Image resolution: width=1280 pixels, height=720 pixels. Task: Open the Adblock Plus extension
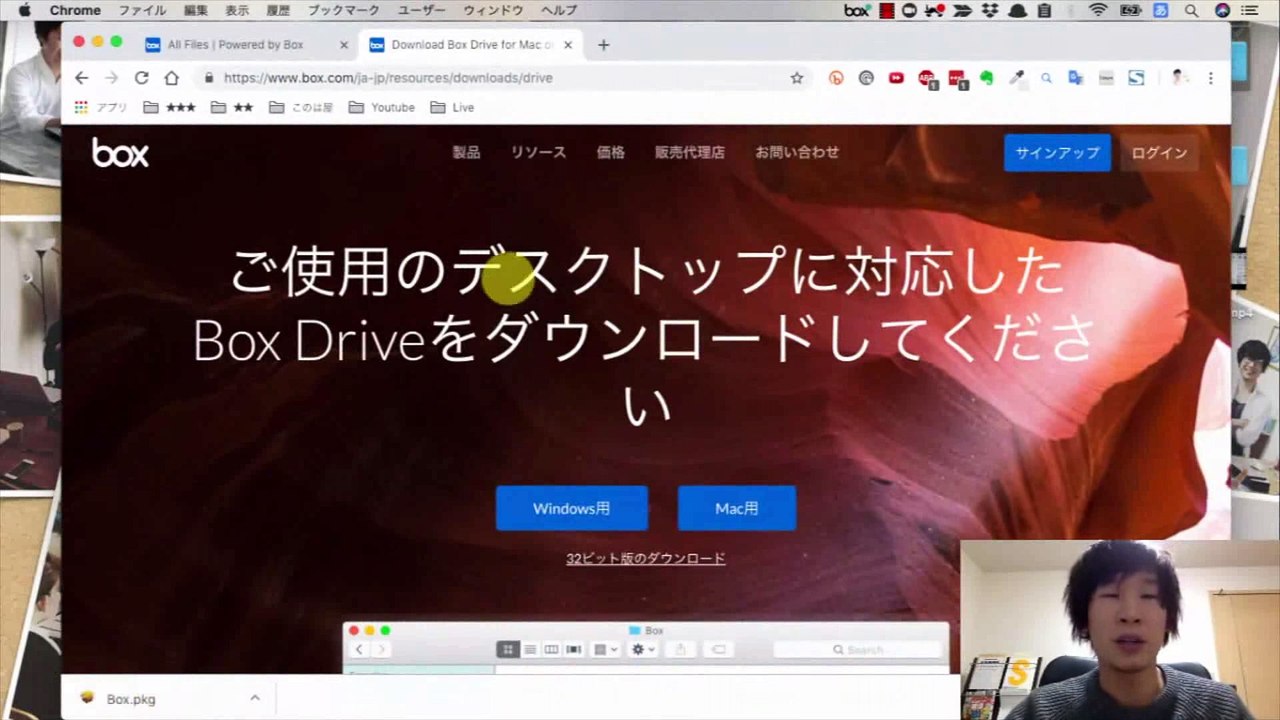927,78
